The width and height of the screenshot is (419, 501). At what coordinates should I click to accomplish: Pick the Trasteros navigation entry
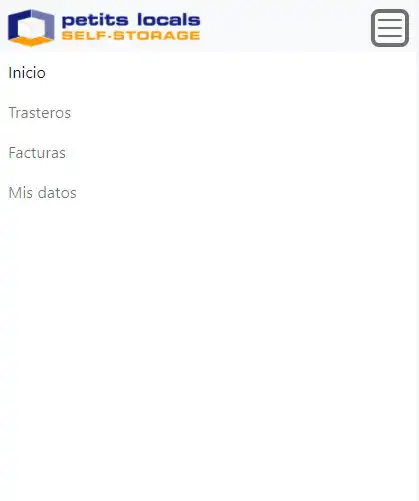[40, 113]
